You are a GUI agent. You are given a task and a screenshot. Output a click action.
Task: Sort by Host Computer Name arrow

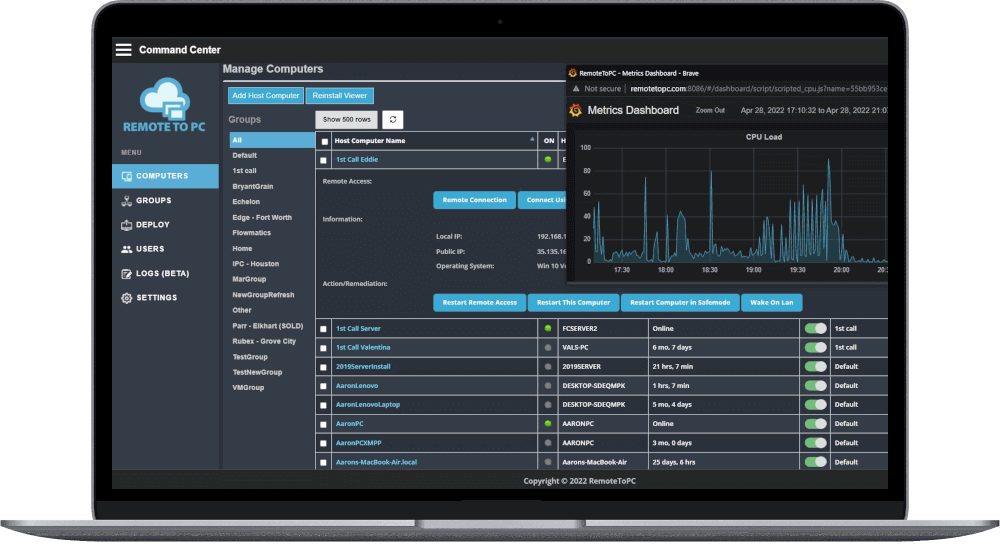532,139
